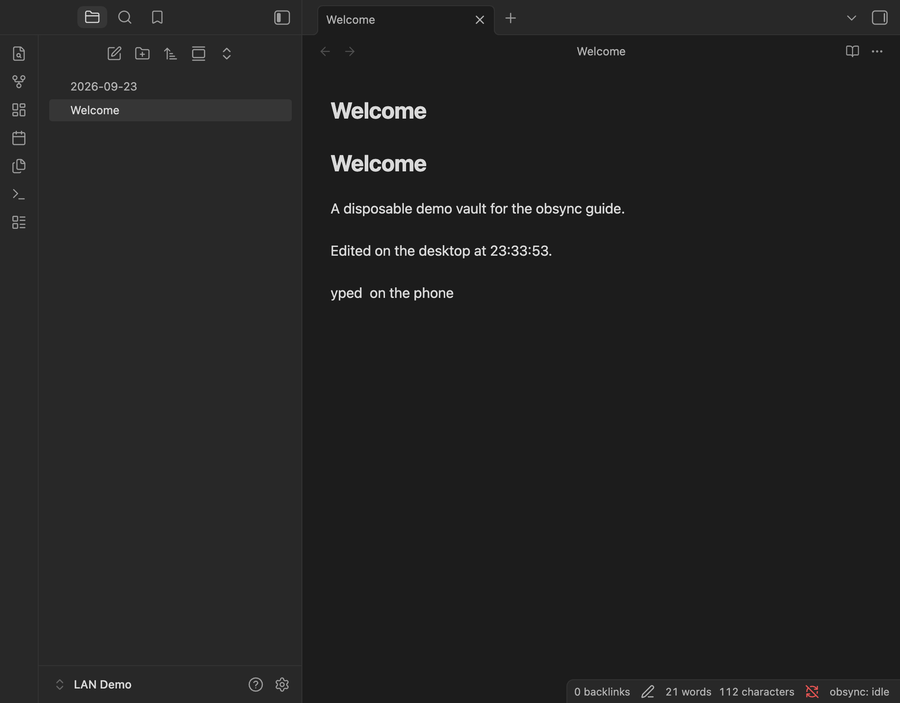900x703 pixels.
Task: Toggle the right sidebar panel
Action: pyautogui.click(x=879, y=18)
